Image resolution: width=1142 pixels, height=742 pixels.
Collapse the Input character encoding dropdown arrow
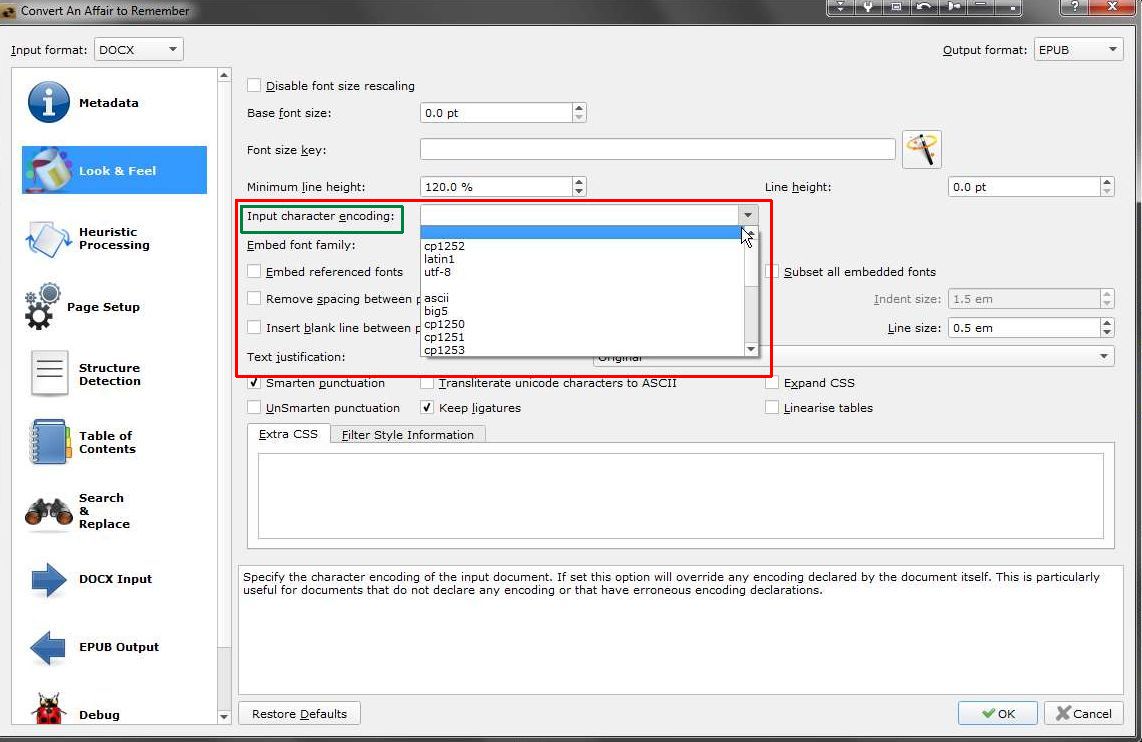click(748, 216)
